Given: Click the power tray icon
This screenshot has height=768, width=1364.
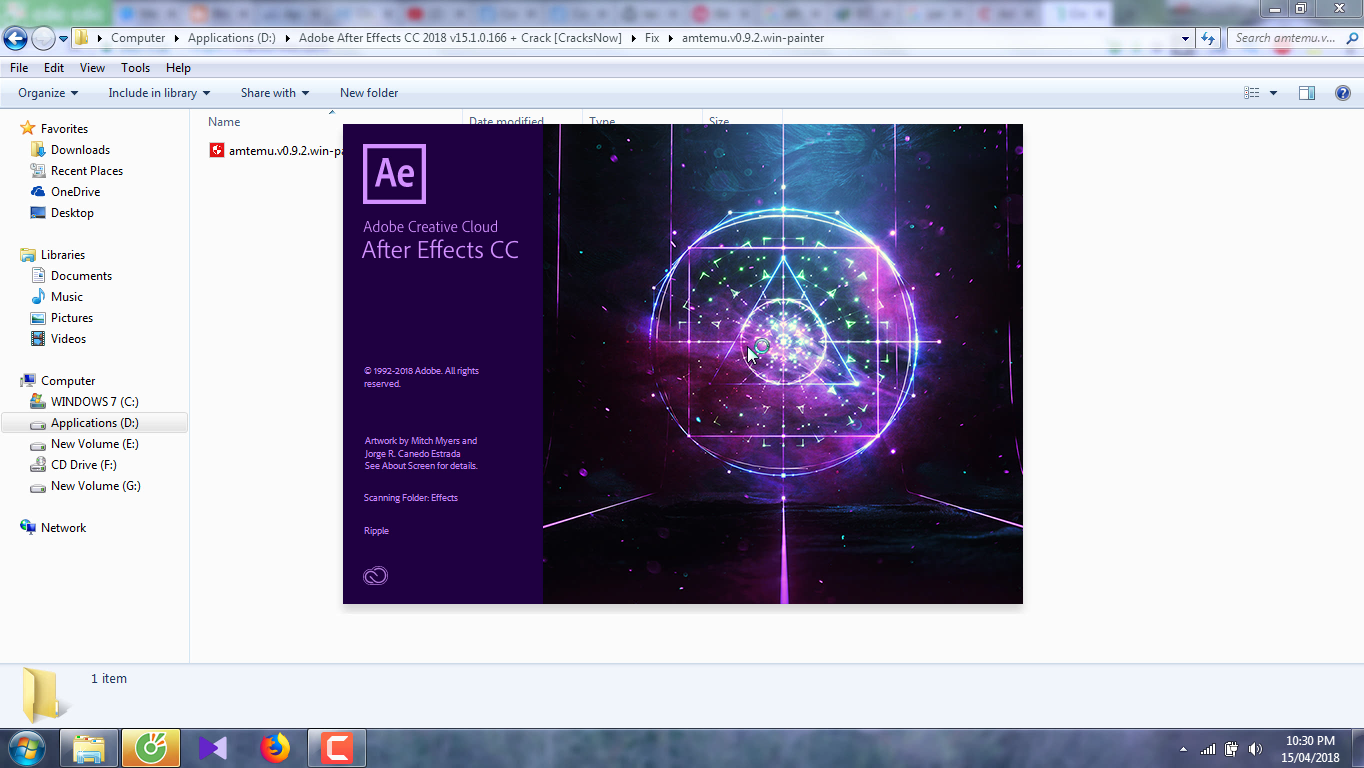Looking at the screenshot, I should click(1232, 749).
